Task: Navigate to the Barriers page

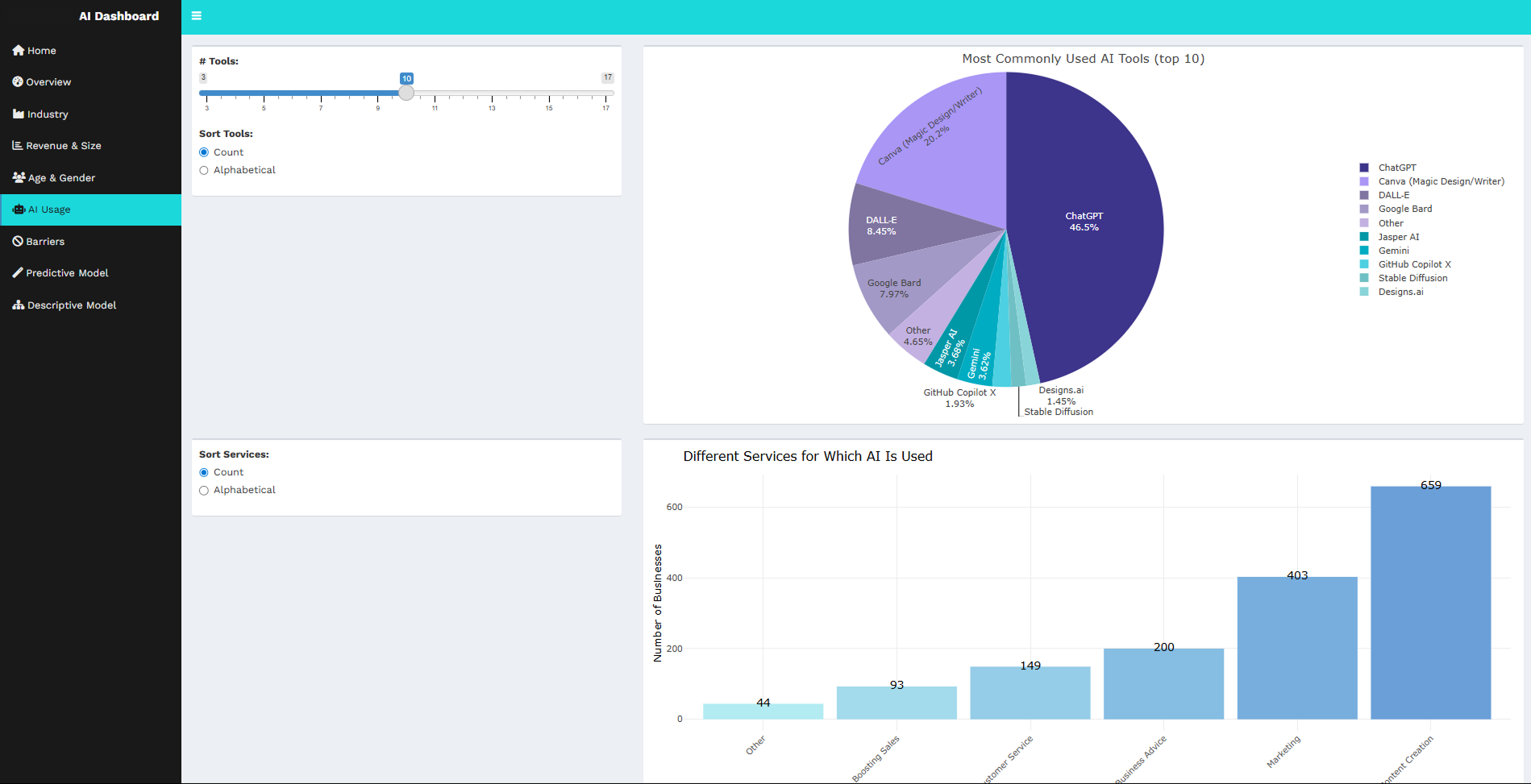Action: [x=45, y=241]
